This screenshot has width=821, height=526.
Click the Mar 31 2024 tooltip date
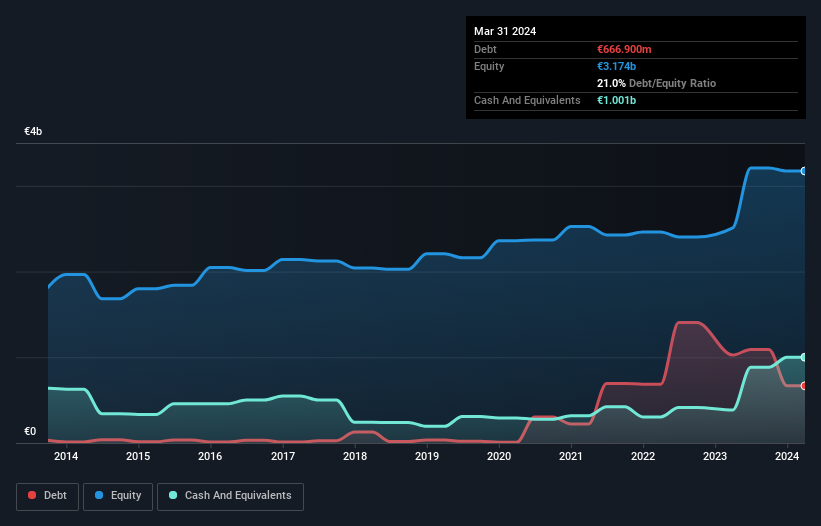click(505, 31)
